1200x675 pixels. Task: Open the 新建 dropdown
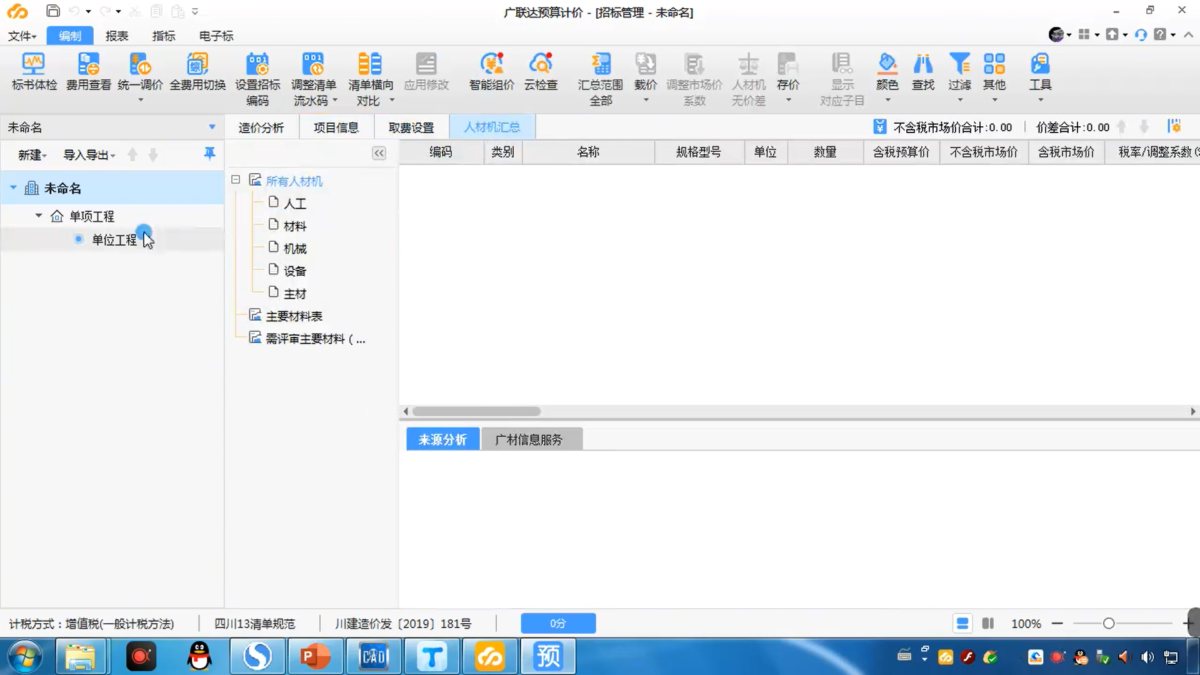pos(32,155)
